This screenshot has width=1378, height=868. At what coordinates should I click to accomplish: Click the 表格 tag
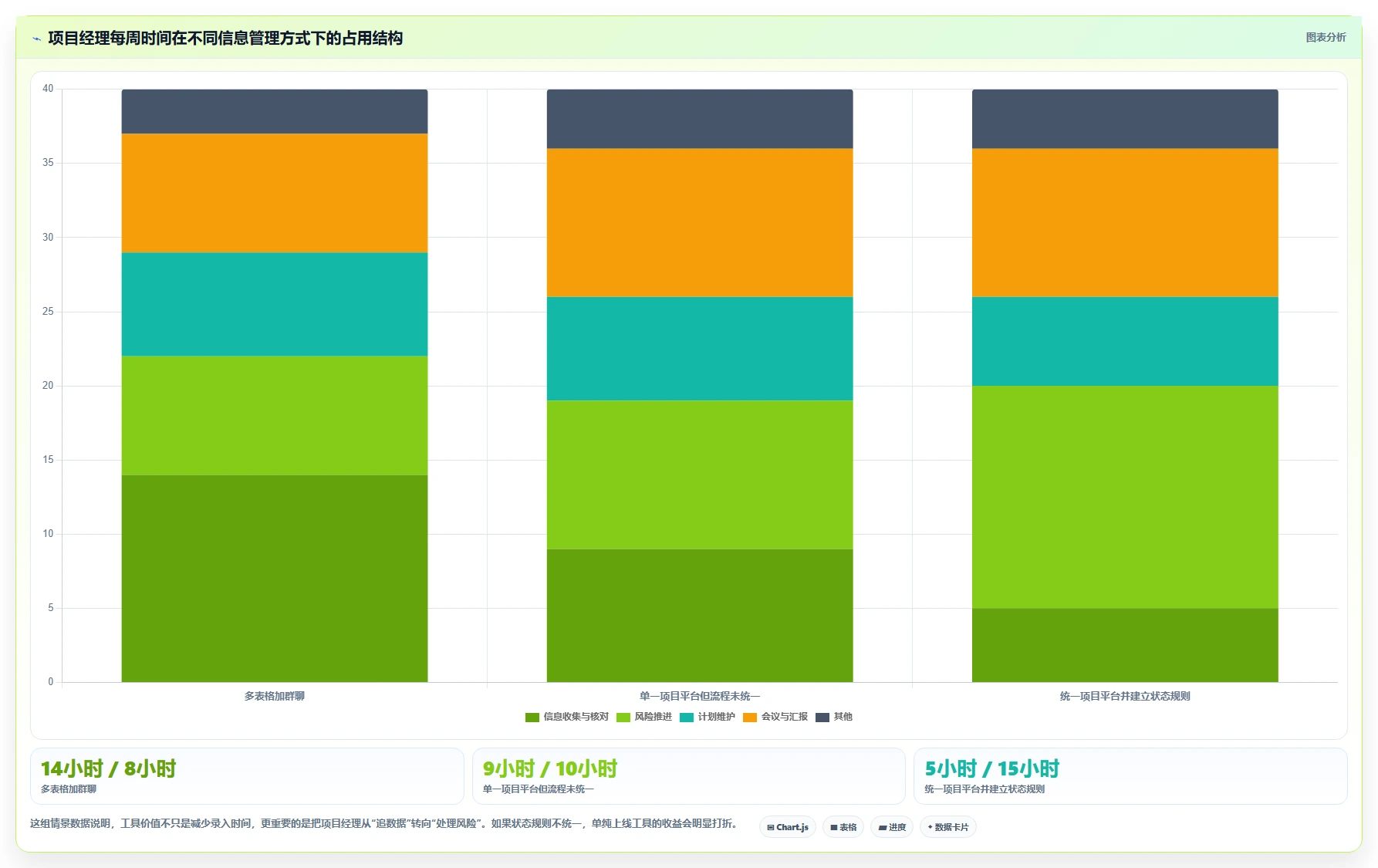(x=843, y=827)
